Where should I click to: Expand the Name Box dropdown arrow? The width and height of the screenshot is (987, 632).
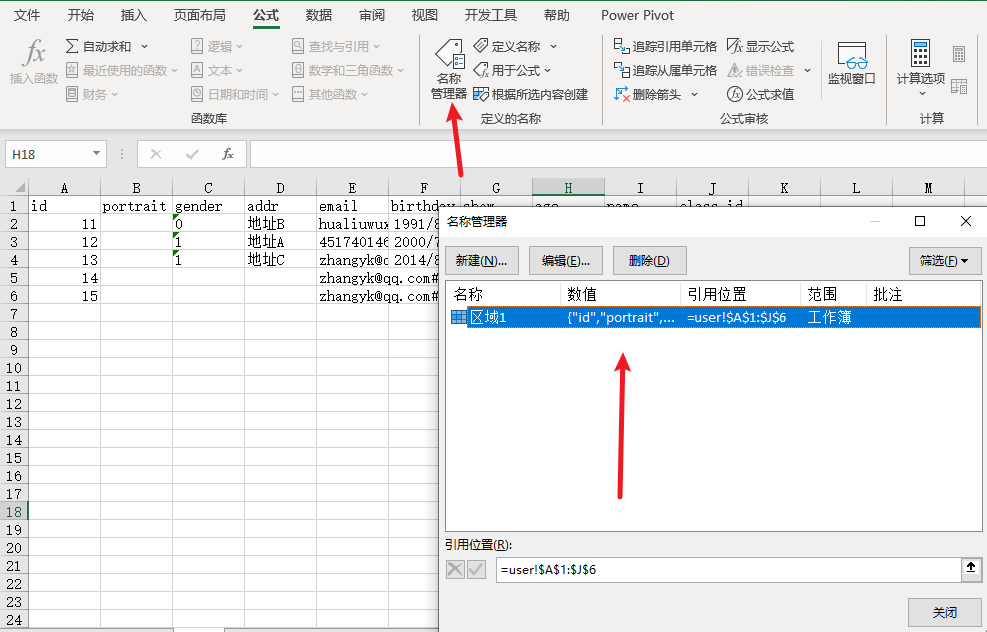click(96, 154)
